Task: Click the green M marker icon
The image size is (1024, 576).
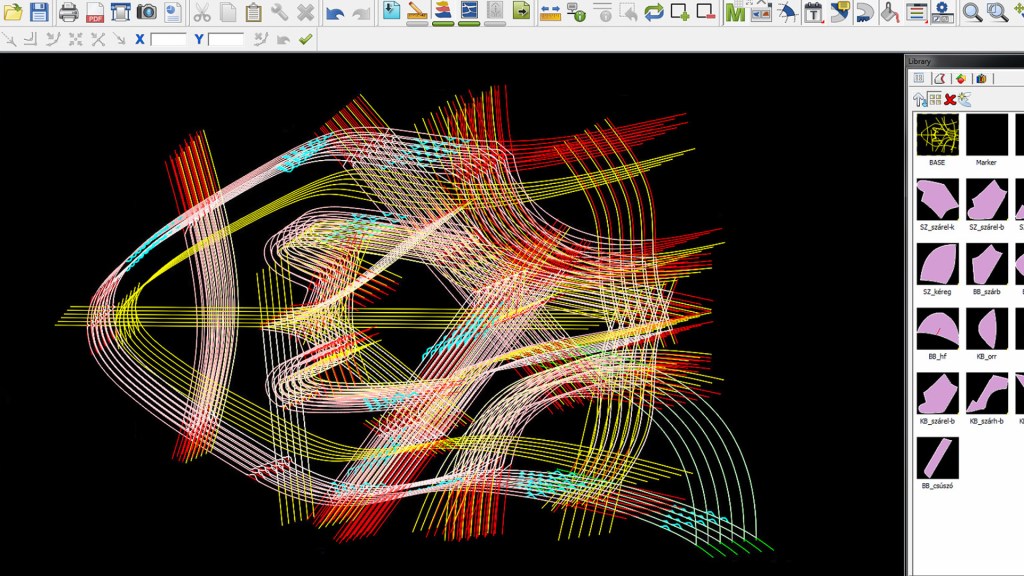Action: (735, 12)
